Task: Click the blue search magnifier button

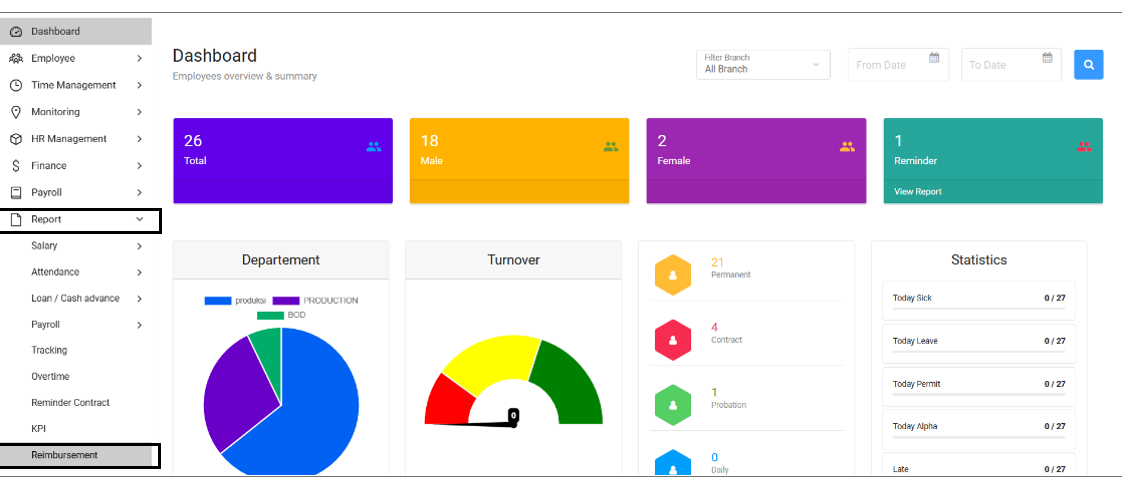Action: (1088, 65)
